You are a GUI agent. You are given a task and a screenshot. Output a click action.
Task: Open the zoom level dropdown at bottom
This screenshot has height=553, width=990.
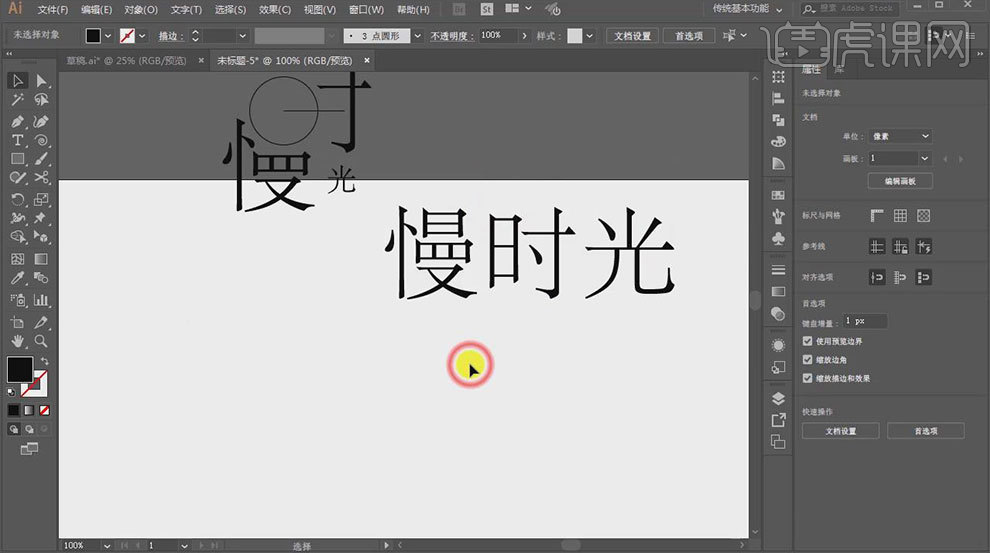107,545
